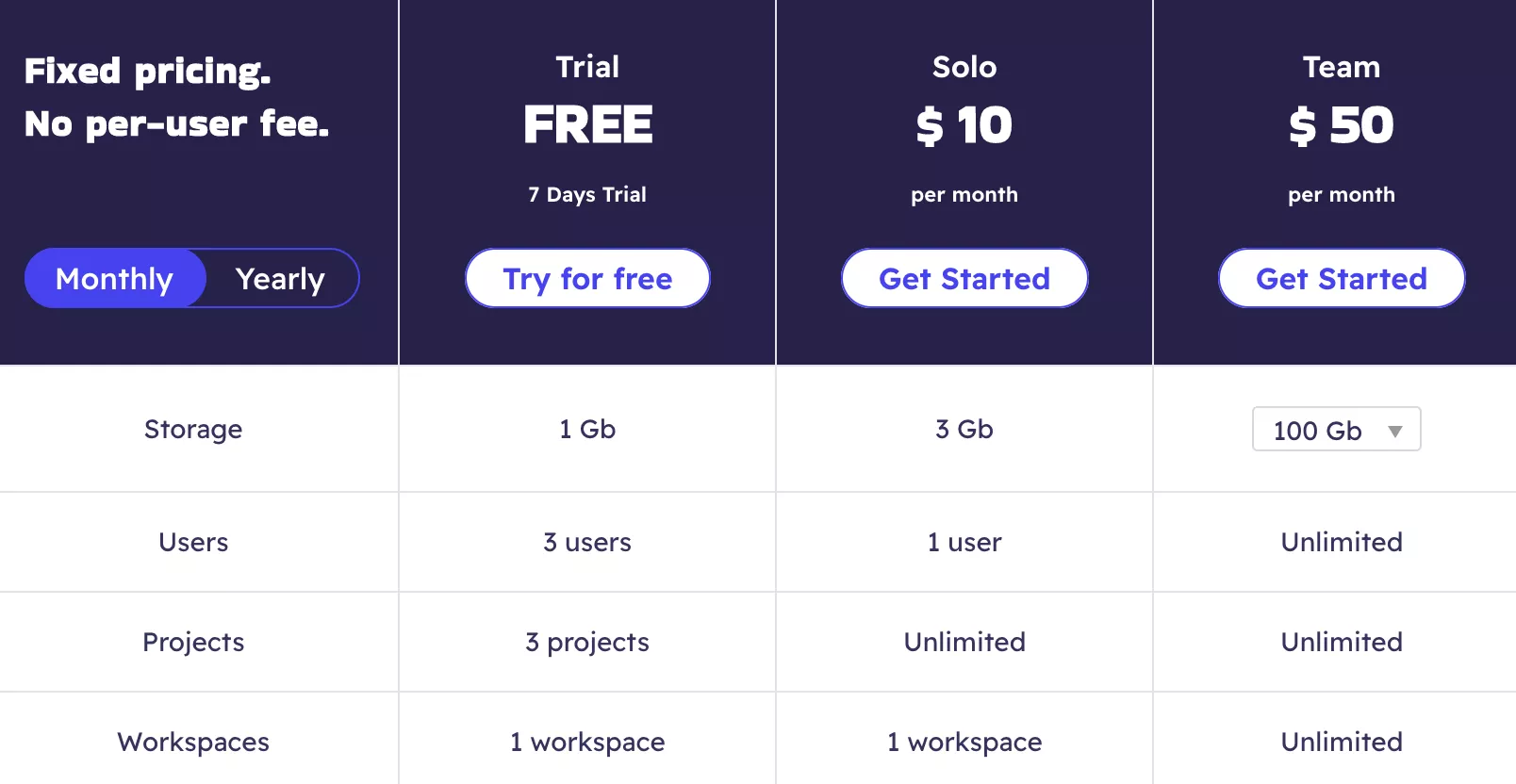Click the $ 50 price
The image size is (1516, 784).
coord(1342,125)
